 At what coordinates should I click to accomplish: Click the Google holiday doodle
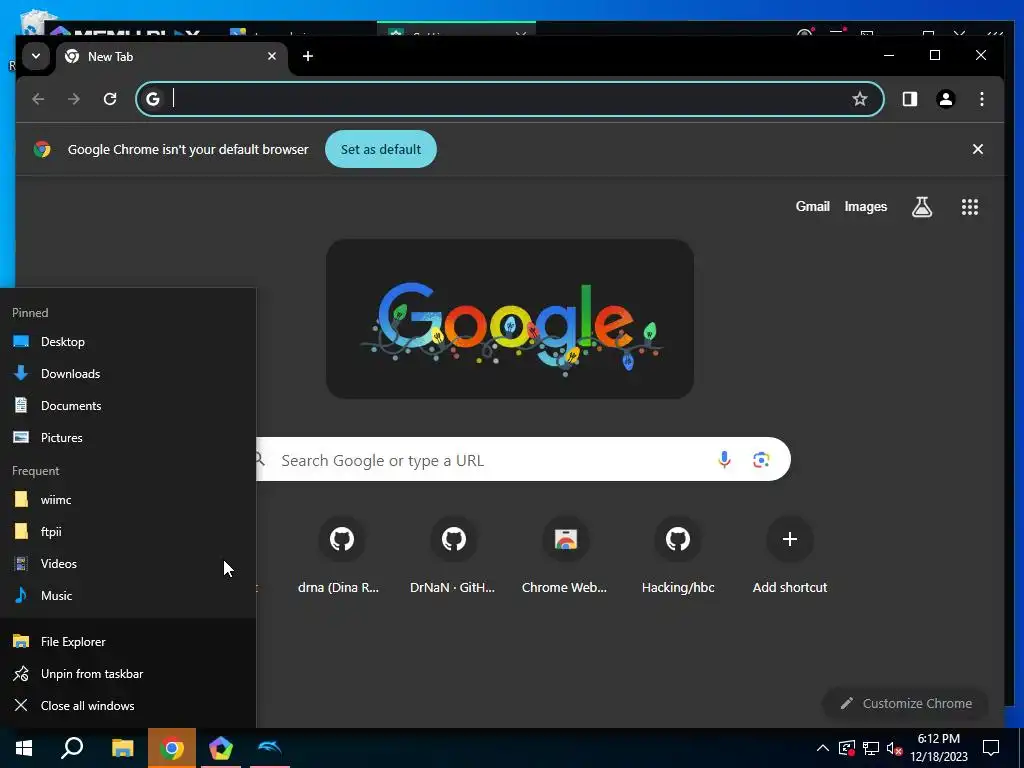point(509,319)
